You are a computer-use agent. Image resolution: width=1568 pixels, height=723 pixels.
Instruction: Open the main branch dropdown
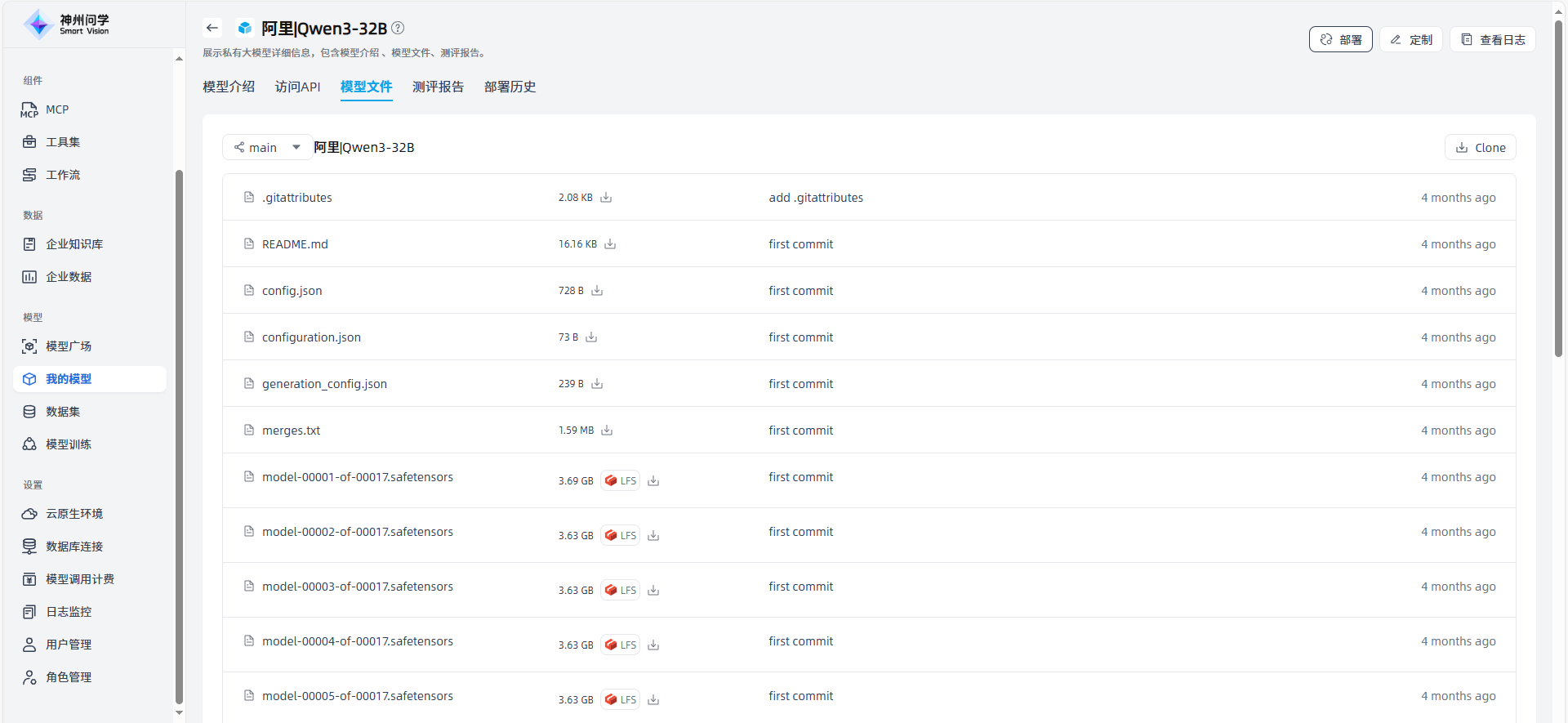tap(267, 147)
